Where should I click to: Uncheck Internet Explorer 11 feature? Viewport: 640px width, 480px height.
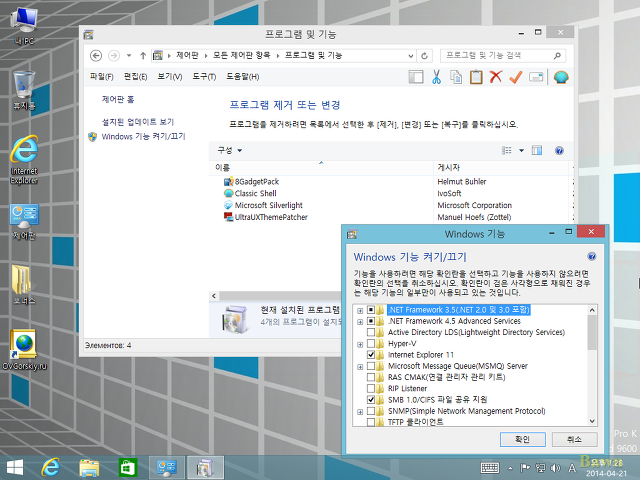point(371,355)
